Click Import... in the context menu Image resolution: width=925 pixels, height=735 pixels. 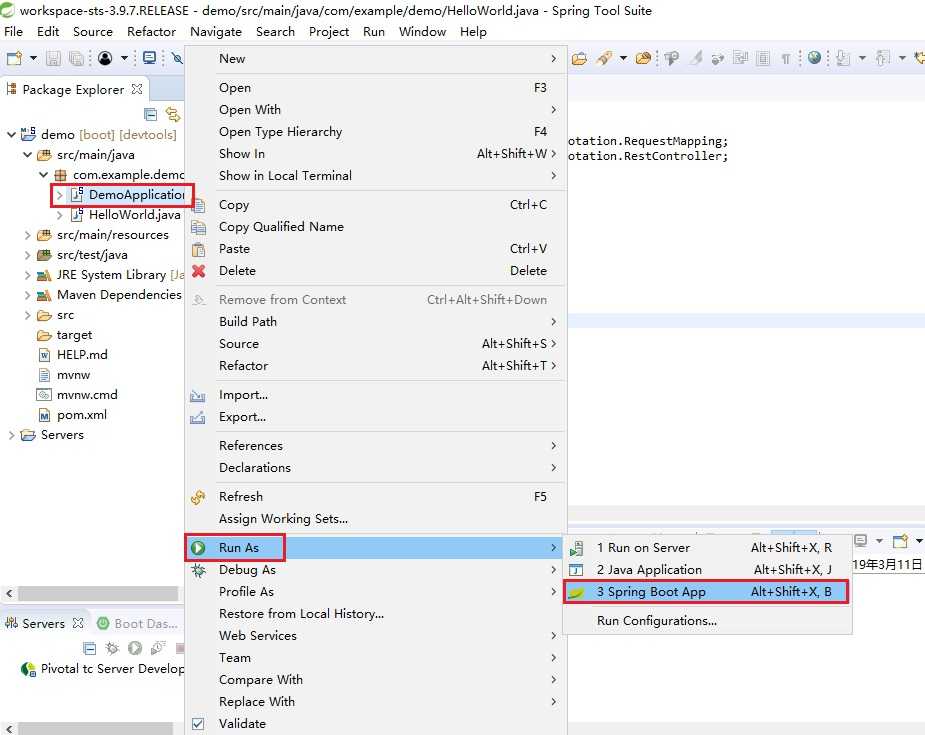376,395
